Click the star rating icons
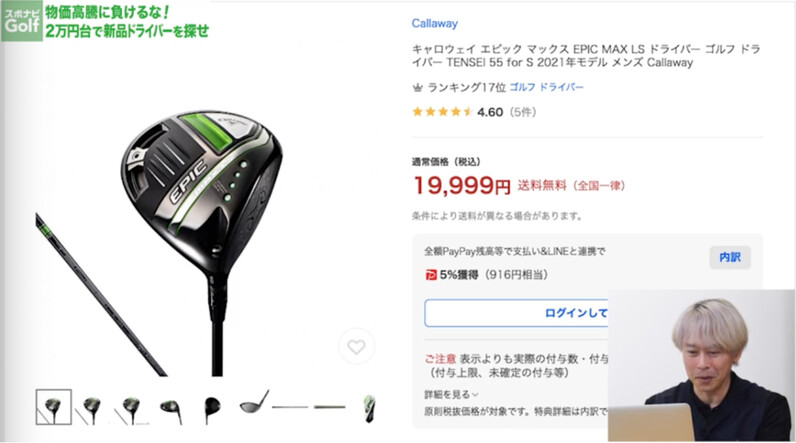Screen dimensions: 796x443 coord(443,112)
